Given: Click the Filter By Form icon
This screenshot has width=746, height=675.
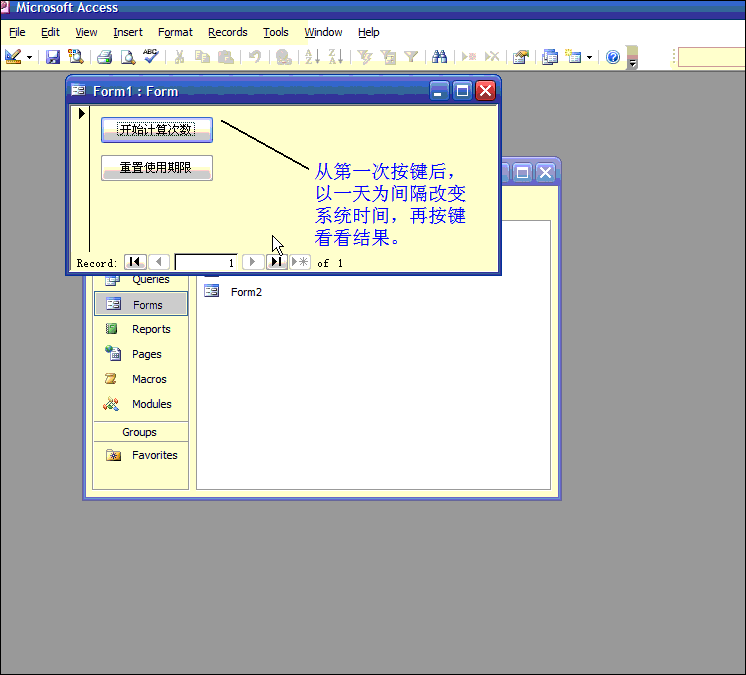Looking at the screenshot, I should [388, 57].
